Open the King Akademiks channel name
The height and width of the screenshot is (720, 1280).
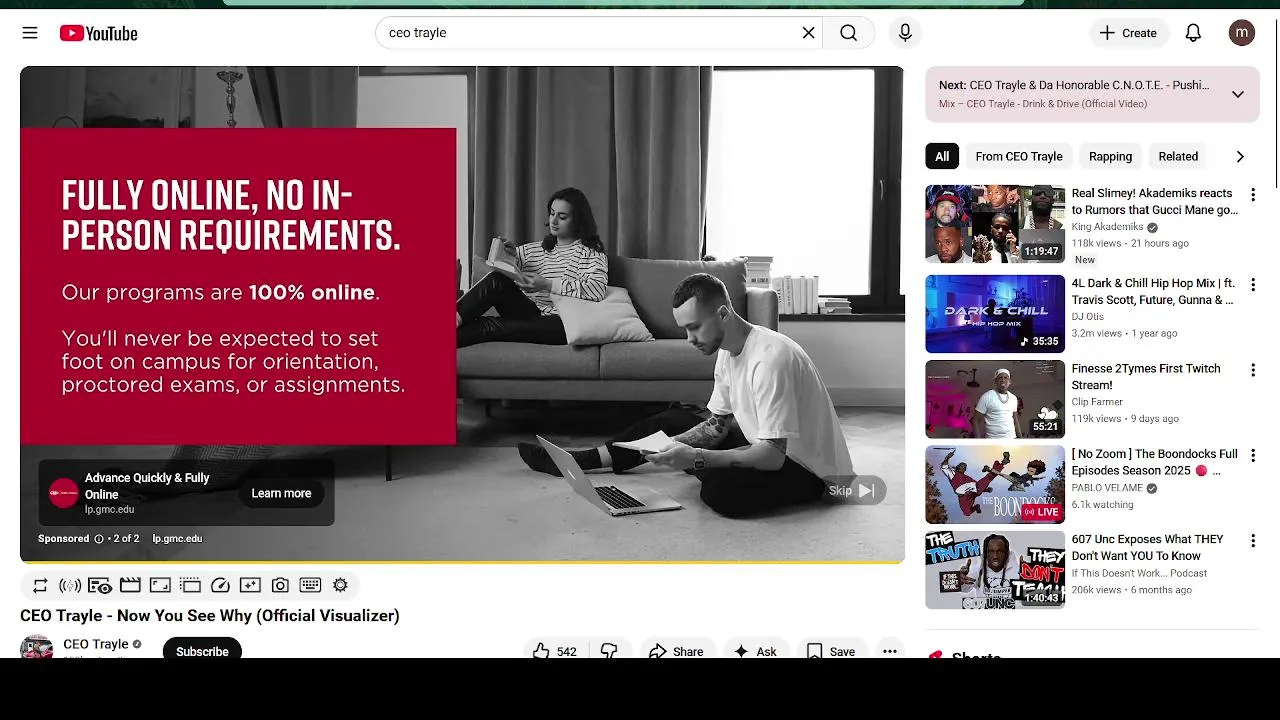pos(1107,227)
